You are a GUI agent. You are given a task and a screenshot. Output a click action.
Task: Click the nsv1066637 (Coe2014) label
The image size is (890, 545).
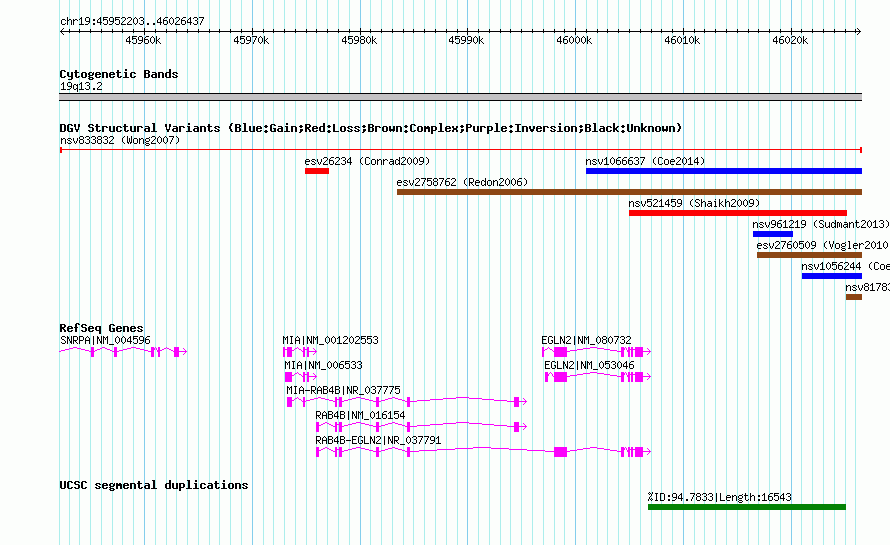pos(645,161)
